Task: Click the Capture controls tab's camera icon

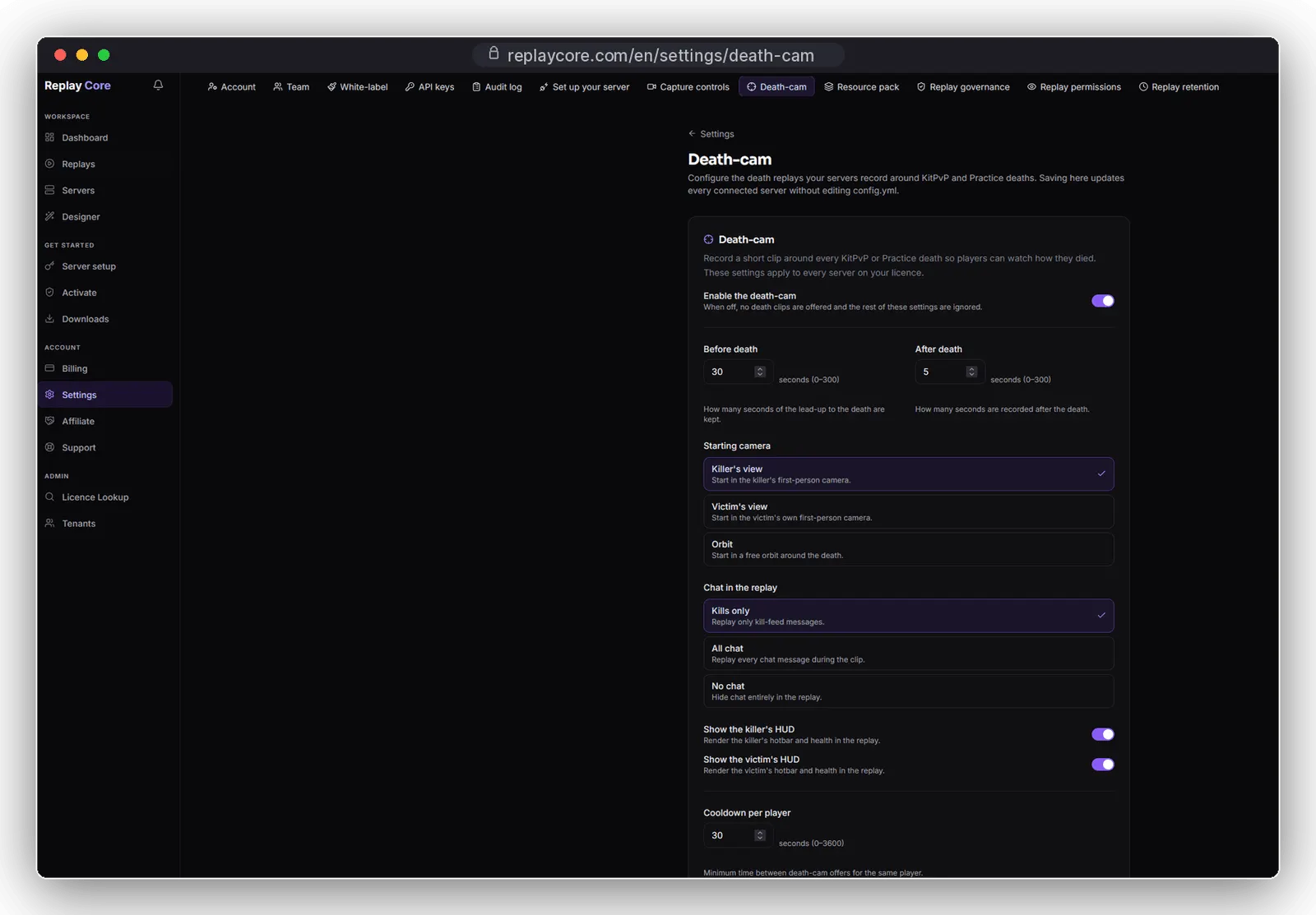Action: click(651, 86)
